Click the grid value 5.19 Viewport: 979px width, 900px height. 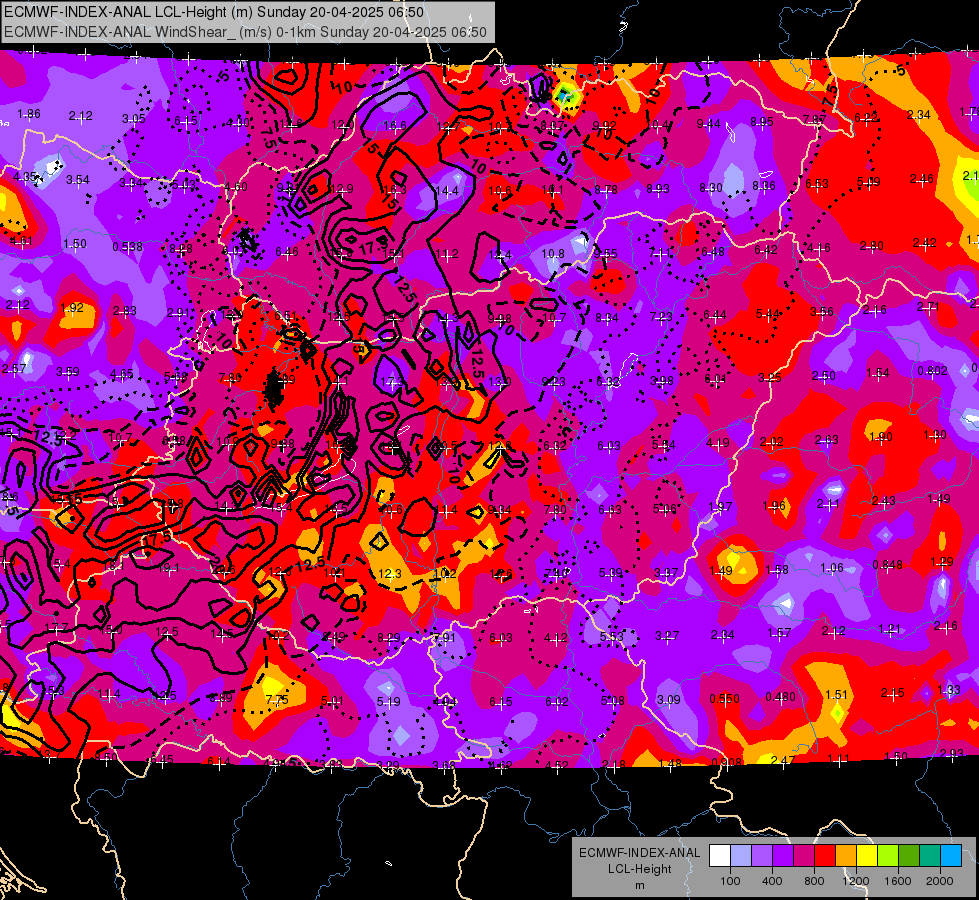[x=388, y=701]
